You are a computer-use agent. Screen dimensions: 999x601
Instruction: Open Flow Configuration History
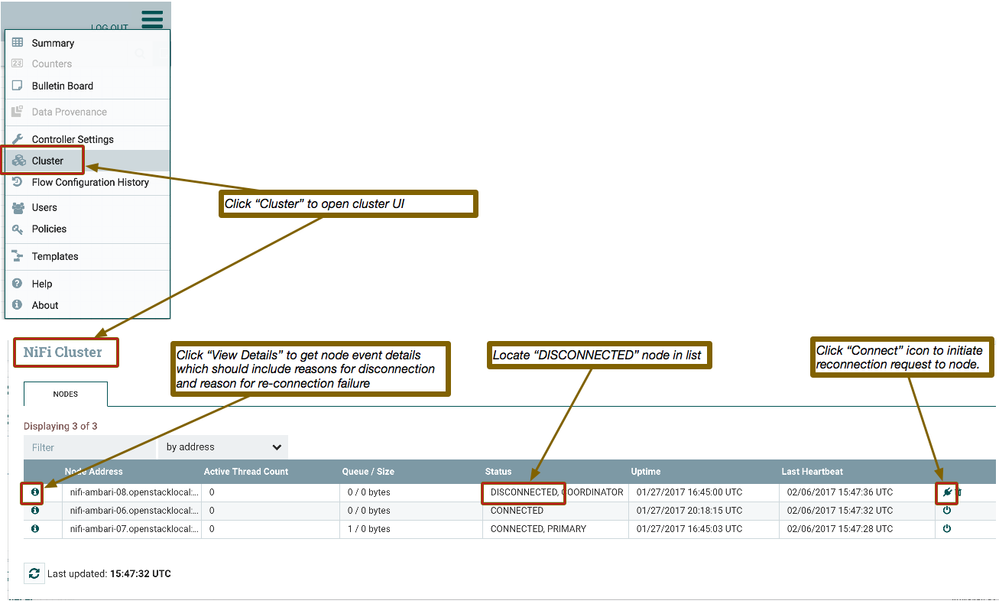[90, 182]
